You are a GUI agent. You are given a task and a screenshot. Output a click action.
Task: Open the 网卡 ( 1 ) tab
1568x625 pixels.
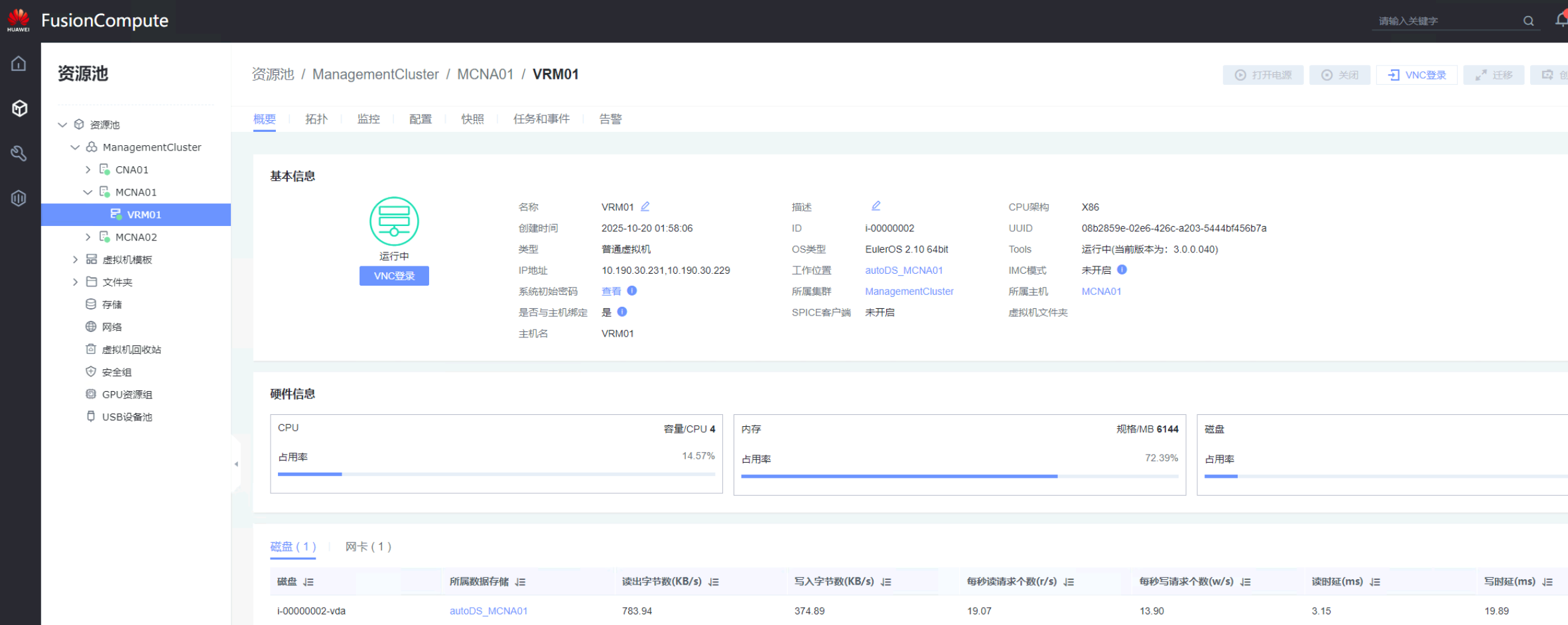pyautogui.click(x=368, y=547)
